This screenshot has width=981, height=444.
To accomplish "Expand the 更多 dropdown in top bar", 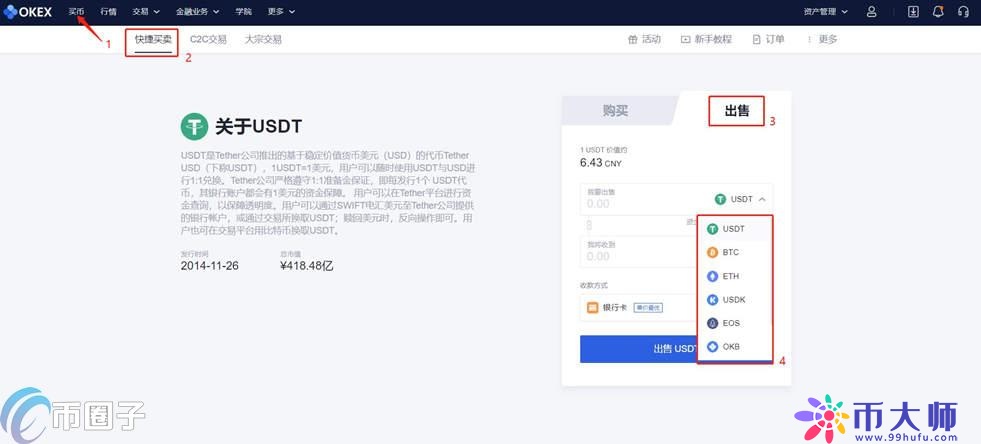I will pyautogui.click(x=282, y=11).
